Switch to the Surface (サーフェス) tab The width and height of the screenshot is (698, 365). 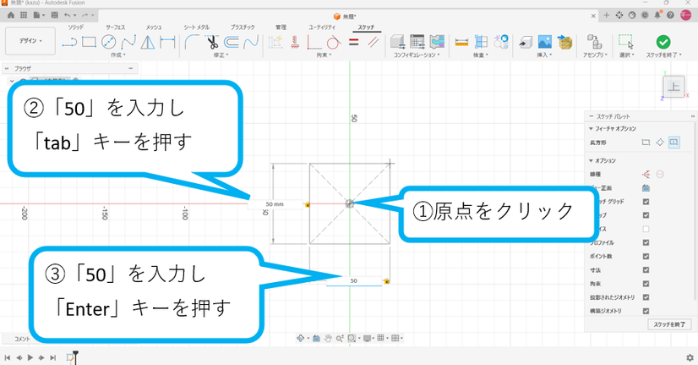tap(115, 28)
